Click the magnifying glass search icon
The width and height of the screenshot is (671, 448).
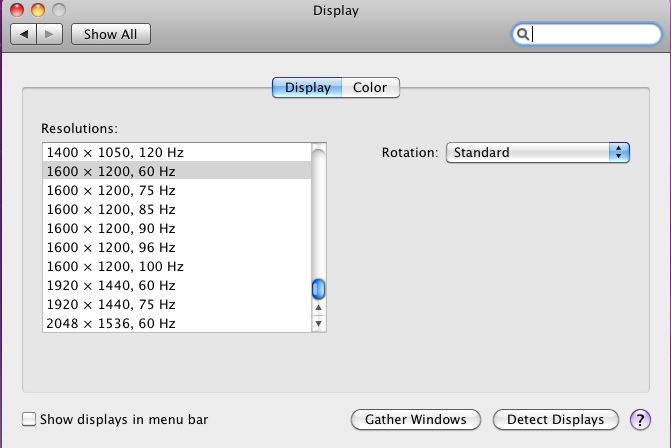[522, 34]
